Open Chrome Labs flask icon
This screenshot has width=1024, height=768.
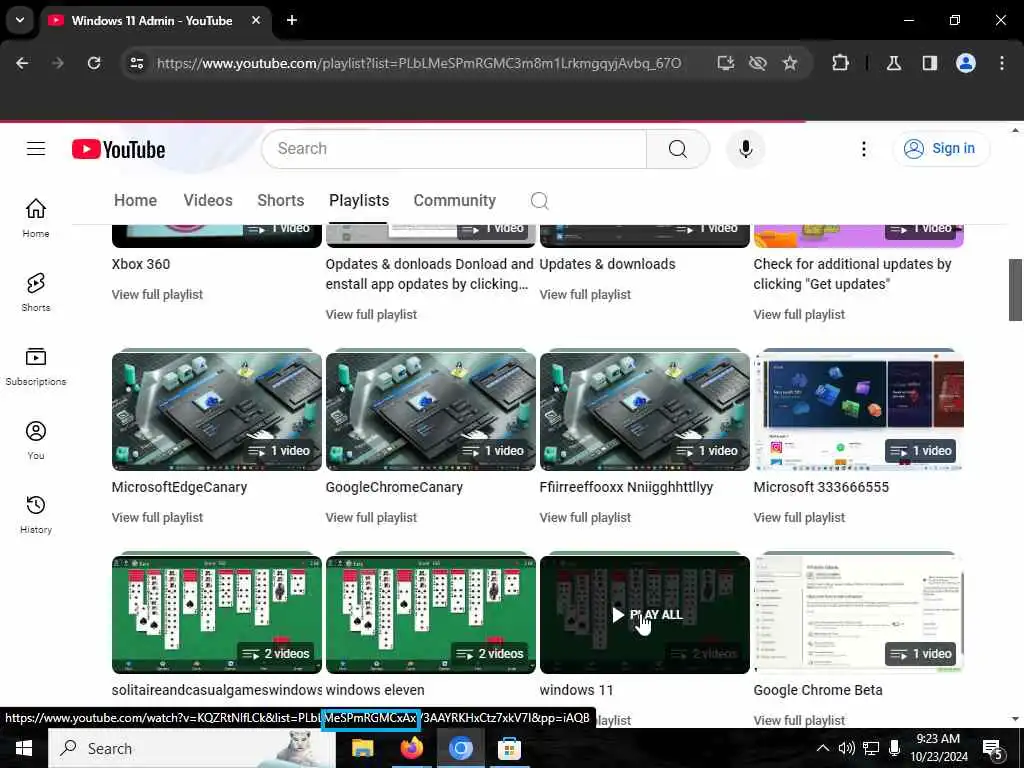[x=894, y=63]
